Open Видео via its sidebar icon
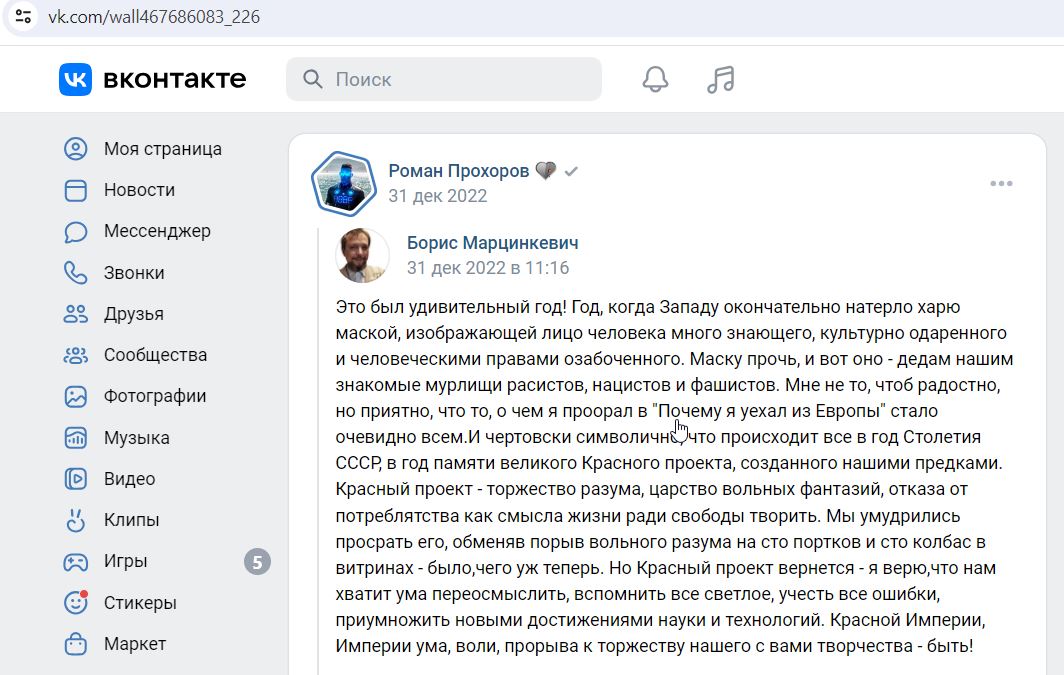1064x675 pixels. 75,478
